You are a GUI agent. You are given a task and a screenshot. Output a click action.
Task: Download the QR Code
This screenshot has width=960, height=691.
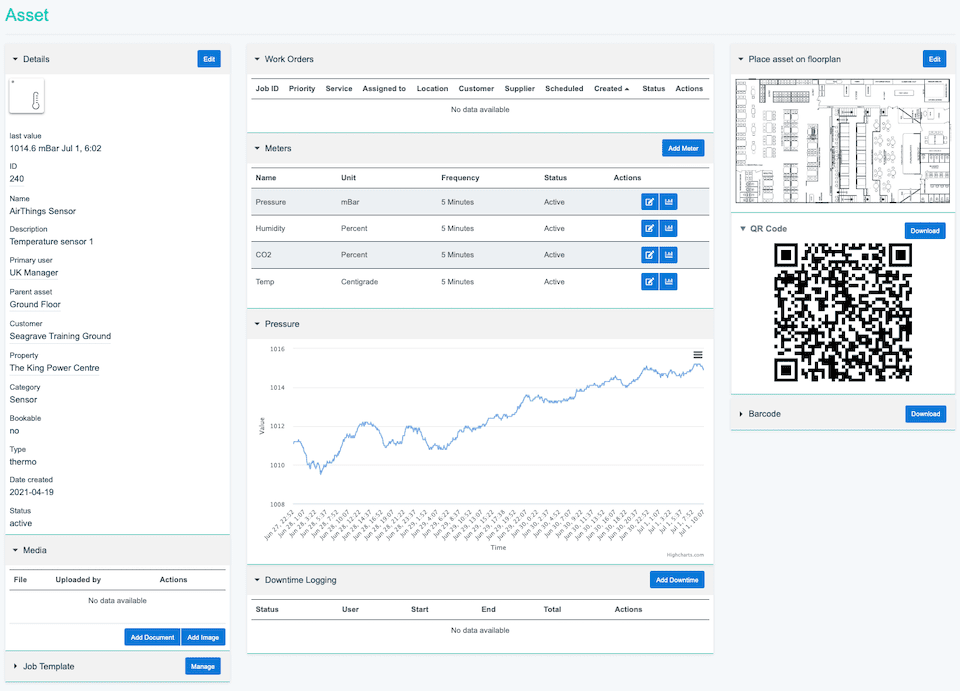pyautogui.click(x=924, y=231)
